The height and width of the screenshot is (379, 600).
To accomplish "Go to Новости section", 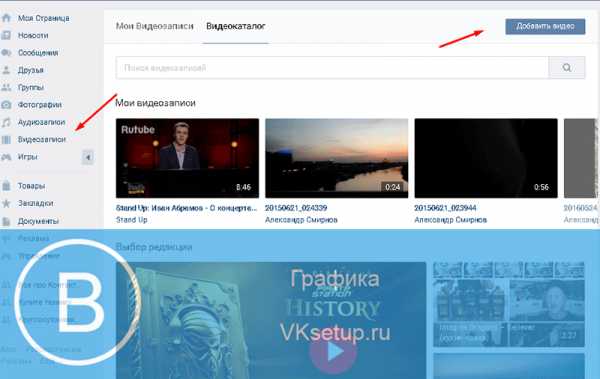I will pos(33,35).
